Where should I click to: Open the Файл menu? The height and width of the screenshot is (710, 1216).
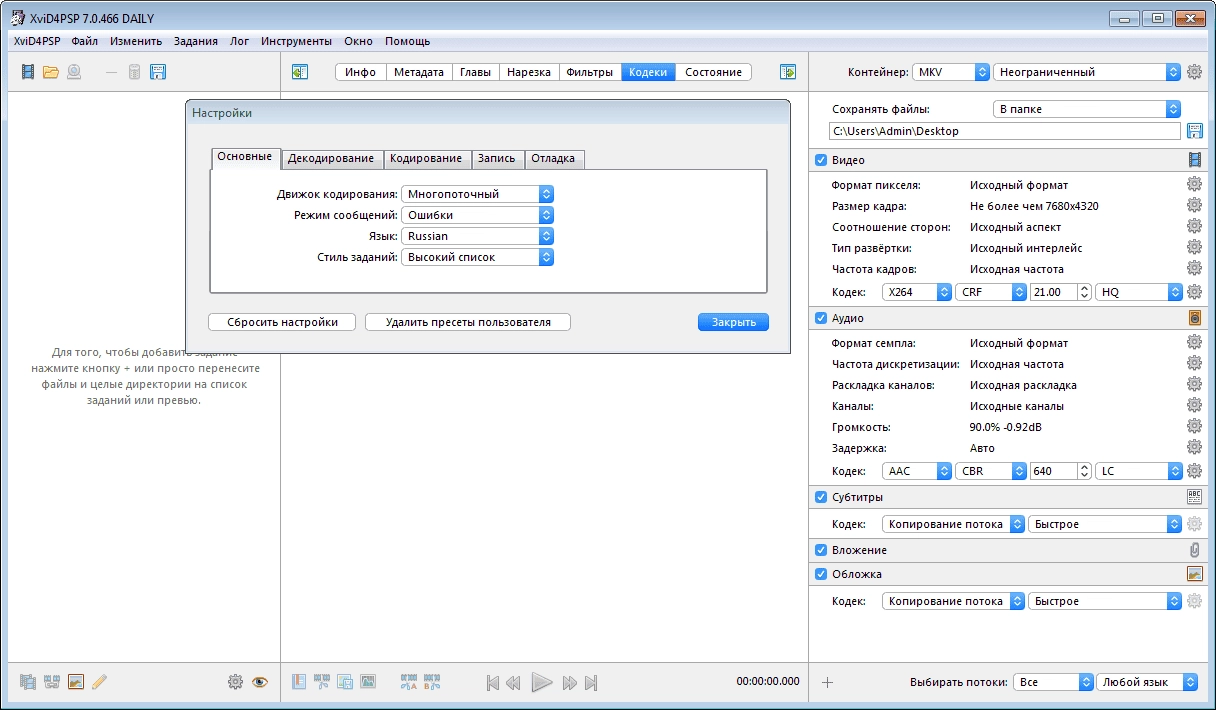(x=85, y=41)
